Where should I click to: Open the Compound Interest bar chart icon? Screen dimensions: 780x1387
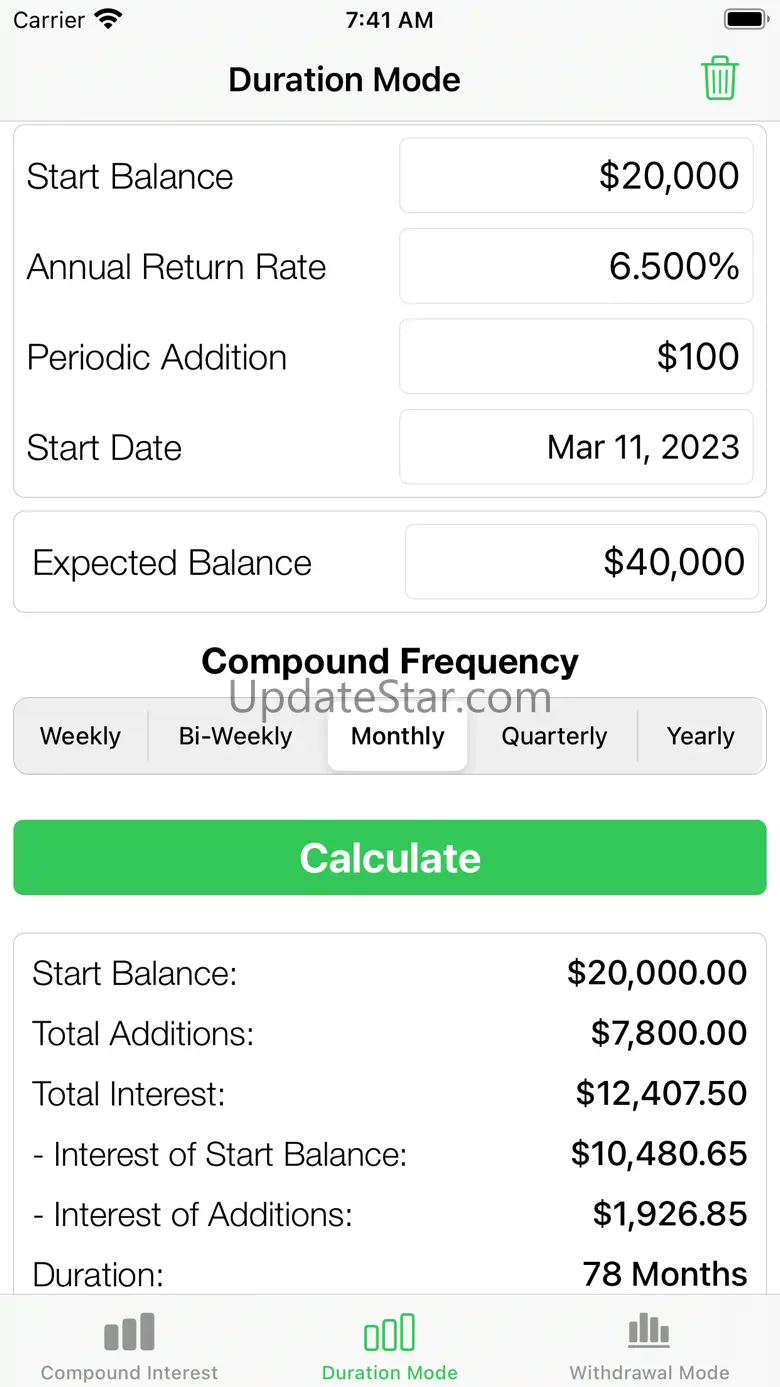[x=129, y=1333]
